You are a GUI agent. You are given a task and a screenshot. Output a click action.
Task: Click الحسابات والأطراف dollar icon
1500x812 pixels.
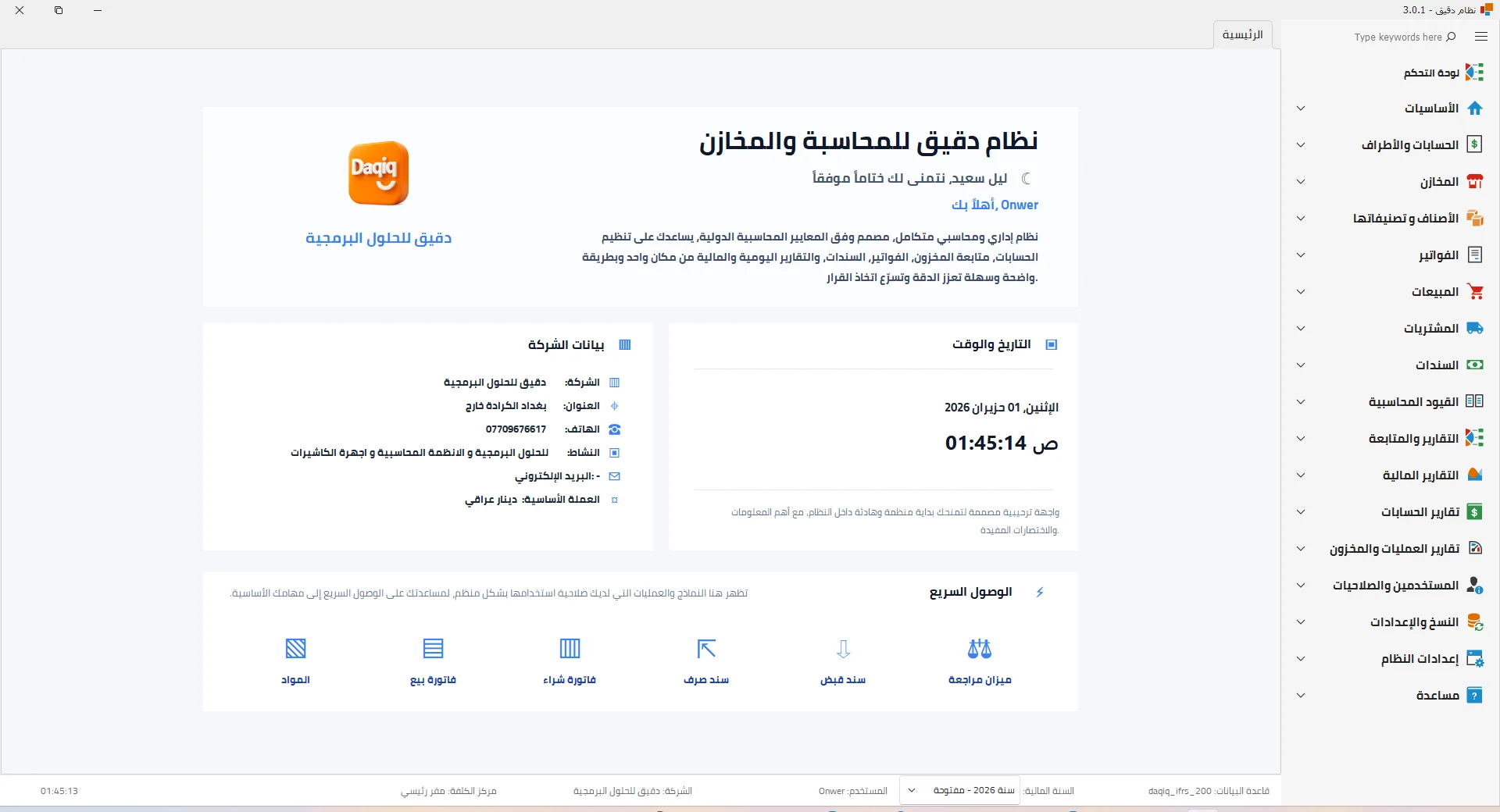(1474, 144)
